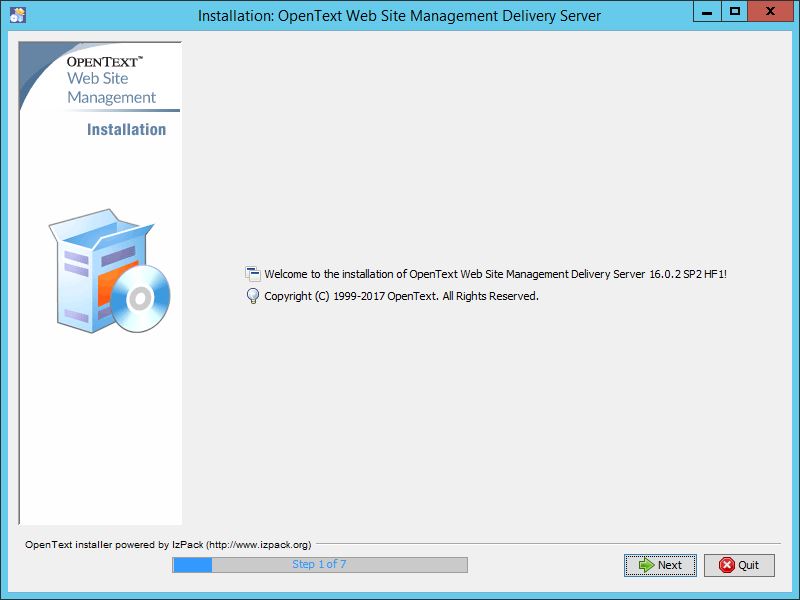
Task: Click the window icon beside the Welcome message
Action: pos(253,274)
